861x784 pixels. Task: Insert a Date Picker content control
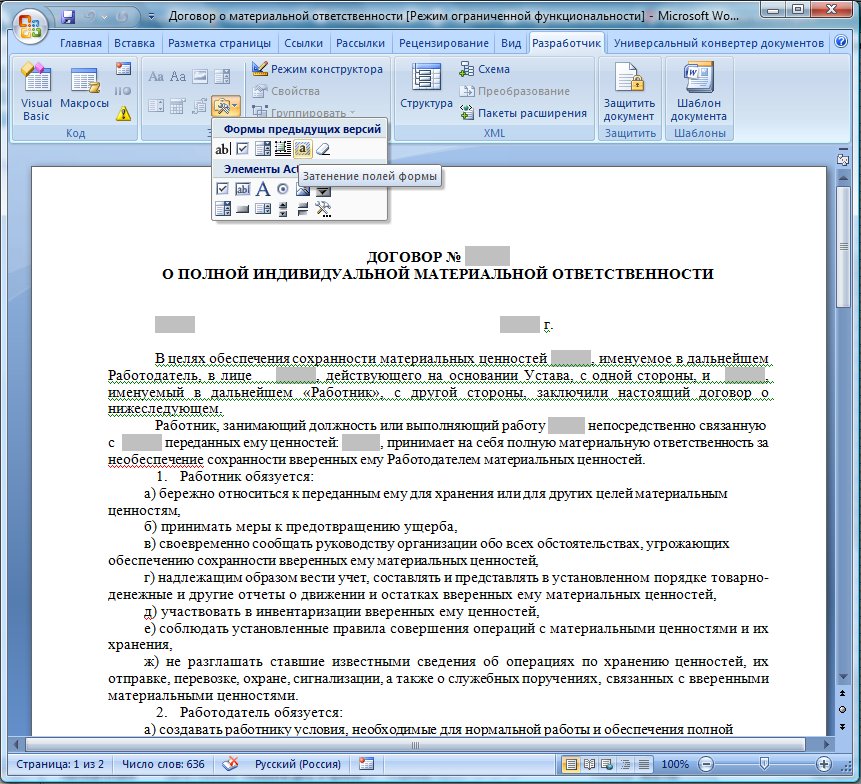point(178,105)
